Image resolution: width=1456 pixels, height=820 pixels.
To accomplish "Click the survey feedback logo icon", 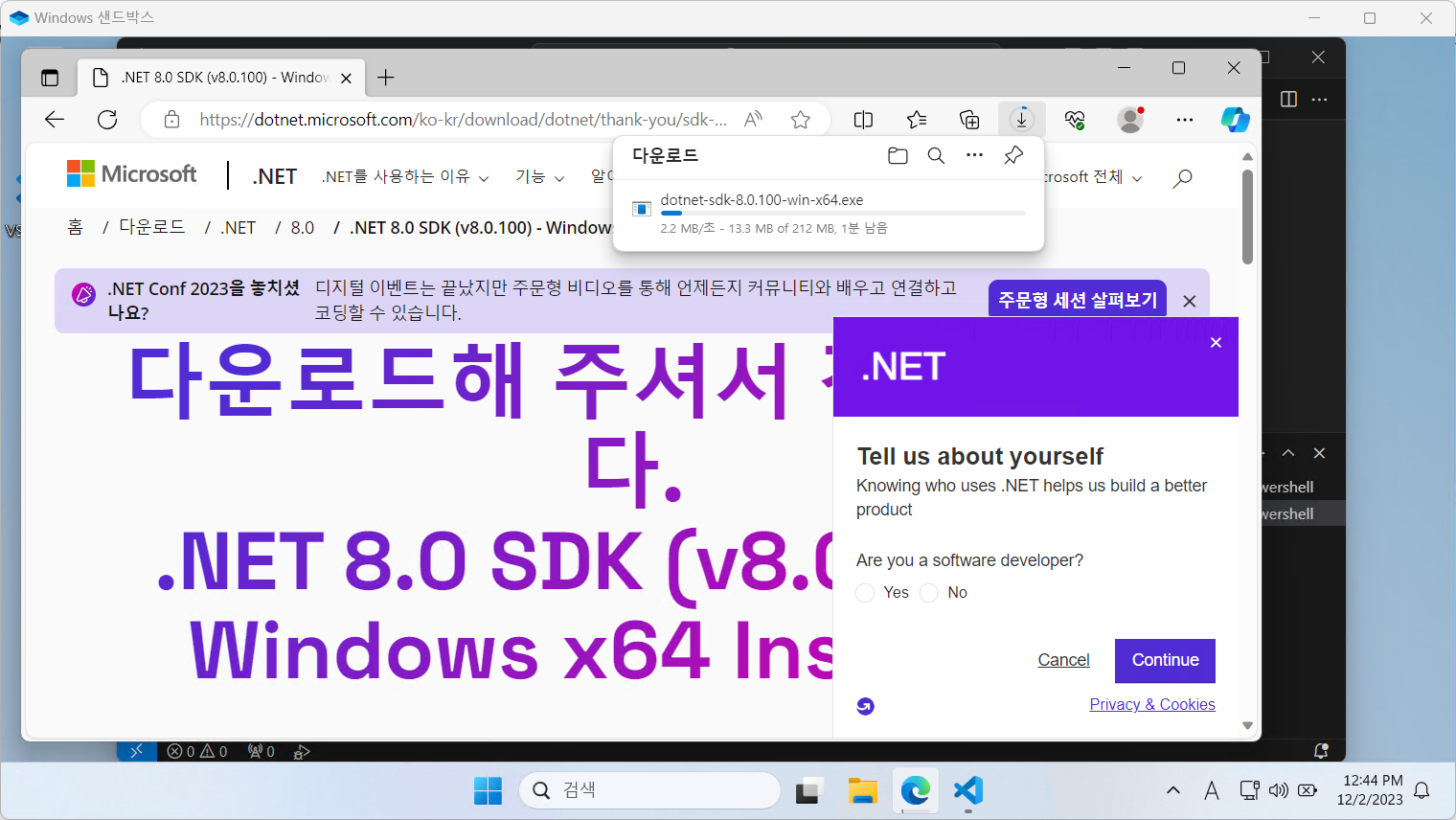I will click(x=865, y=706).
